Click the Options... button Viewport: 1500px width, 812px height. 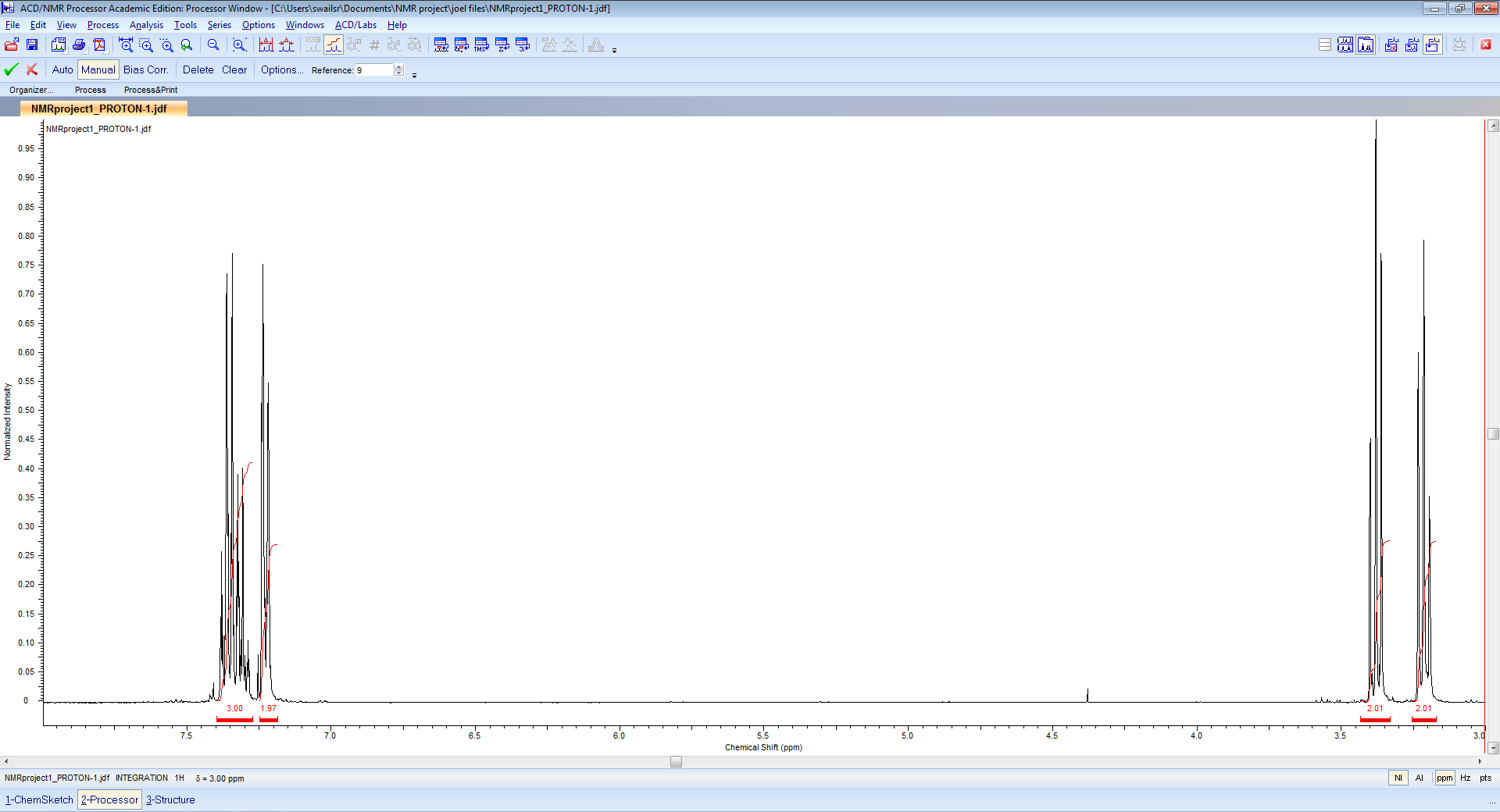[x=282, y=70]
